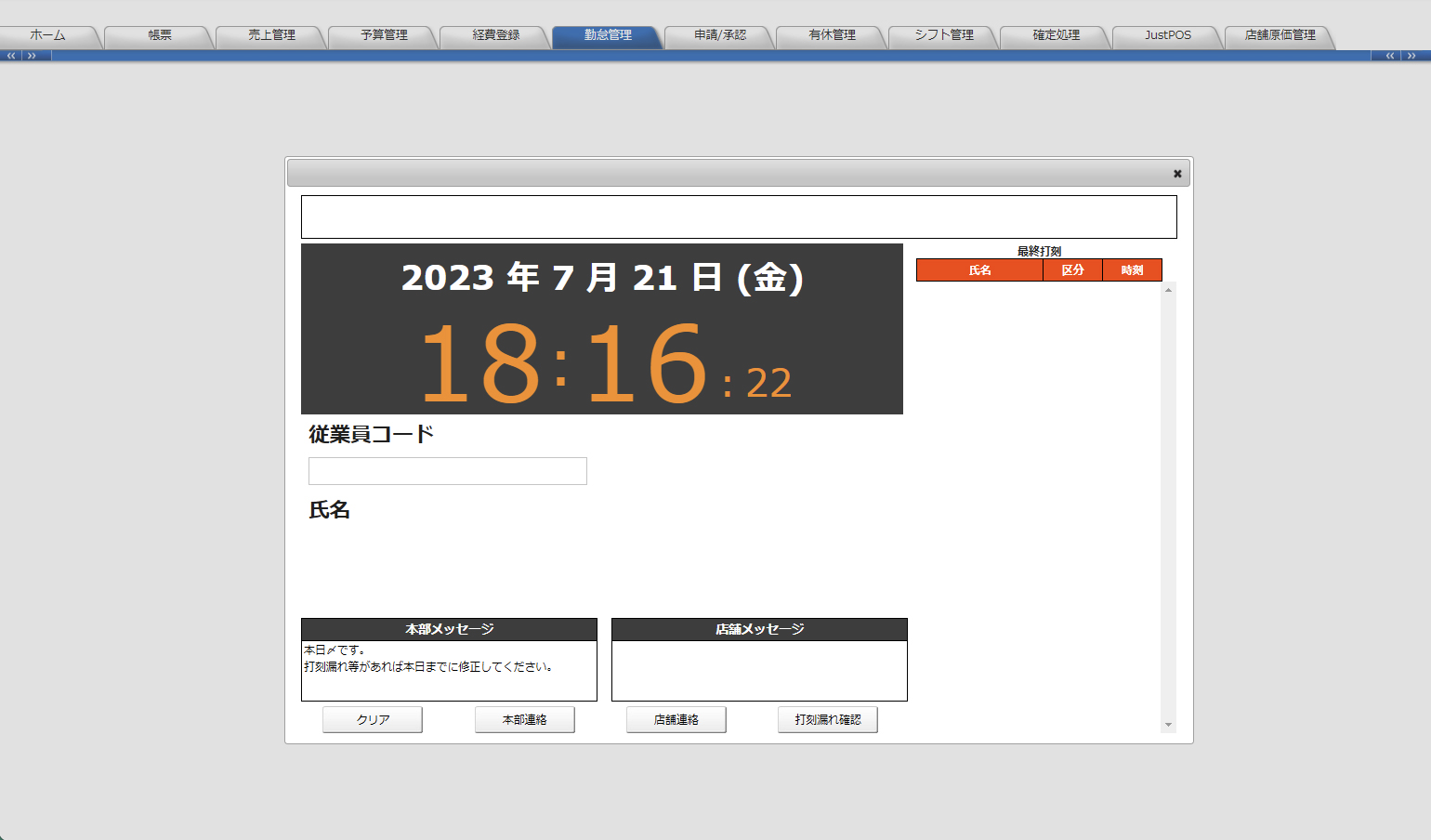Click the 氏名 column header
The height and width of the screenshot is (840, 1431).
pyautogui.click(x=979, y=270)
